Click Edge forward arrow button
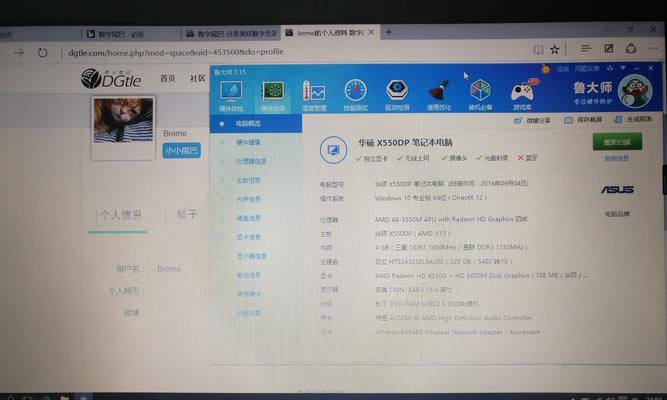This screenshot has height=400, width=667. [x=18, y=53]
